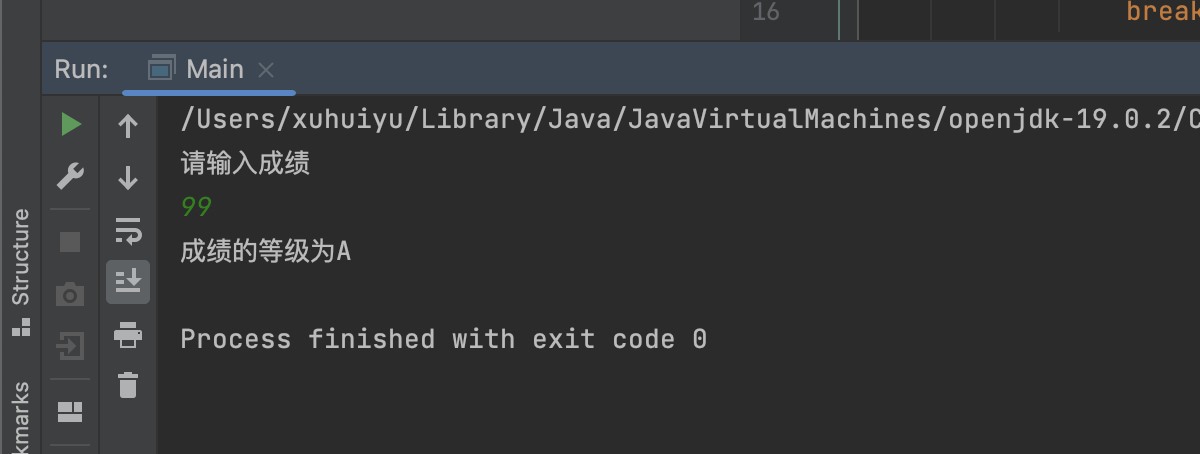Click the exit application icon
Image resolution: width=1200 pixels, height=454 pixels.
pos(70,347)
